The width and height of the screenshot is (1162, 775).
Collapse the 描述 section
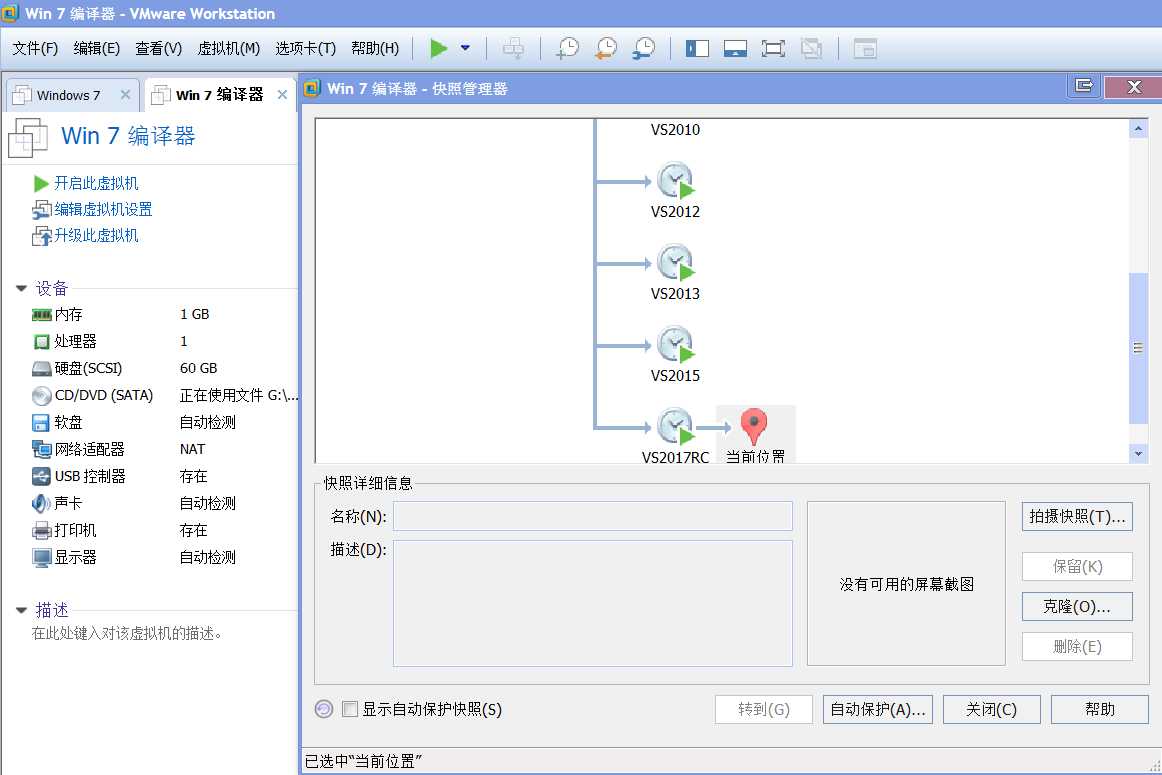[21, 611]
